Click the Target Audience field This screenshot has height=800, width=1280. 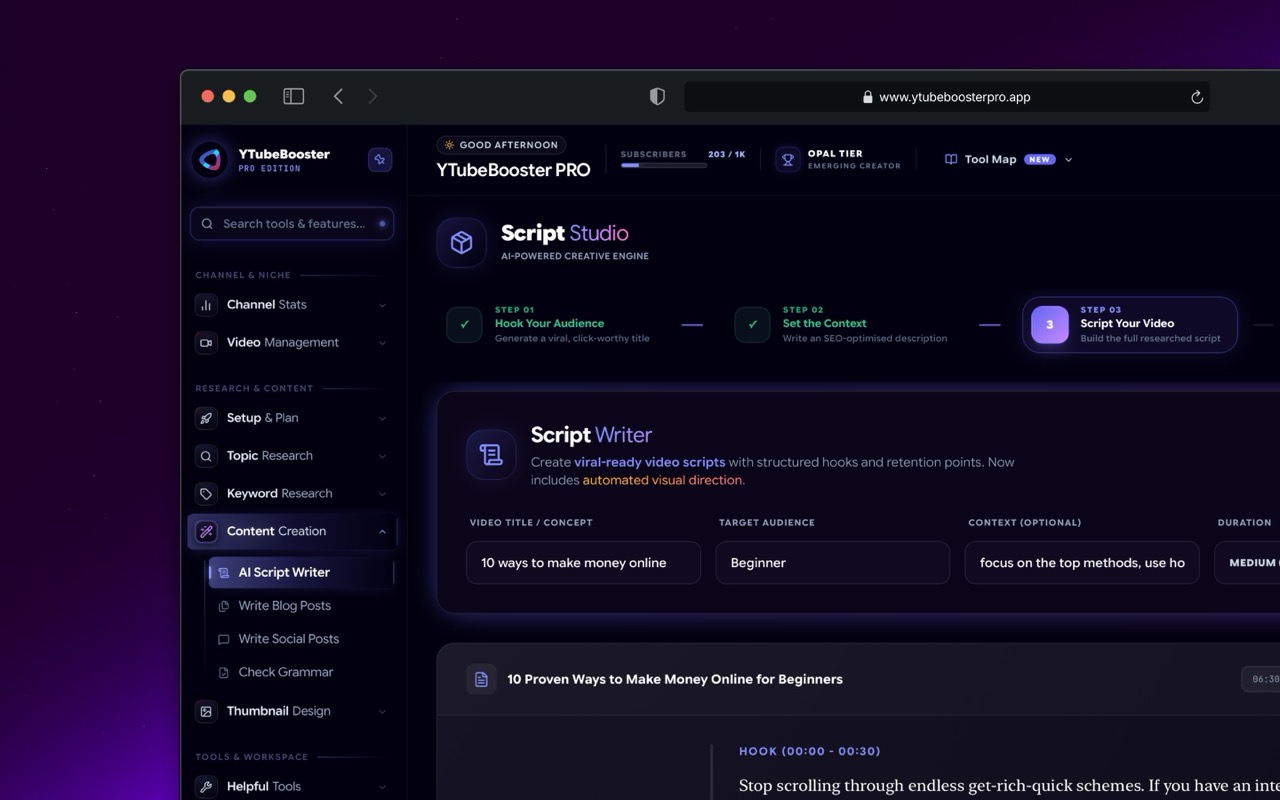point(833,563)
